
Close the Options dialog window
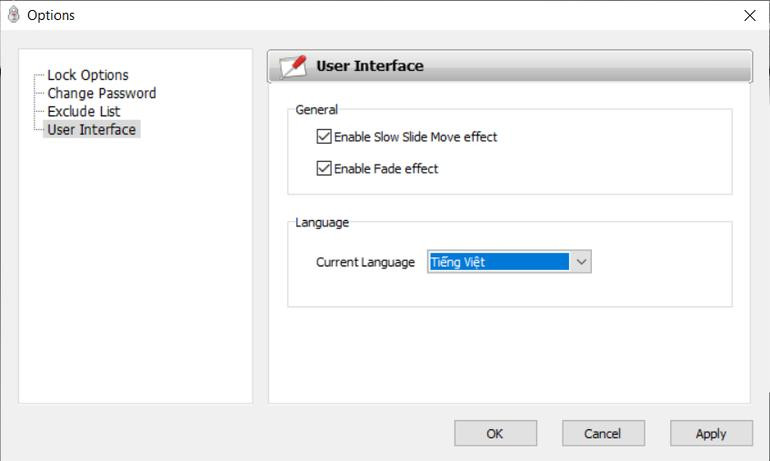(750, 15)
